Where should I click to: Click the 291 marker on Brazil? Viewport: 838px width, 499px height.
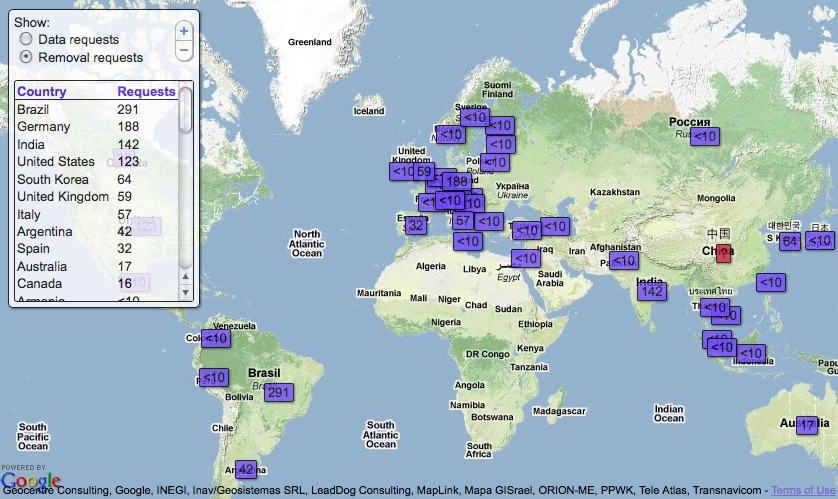click(279, 392)
